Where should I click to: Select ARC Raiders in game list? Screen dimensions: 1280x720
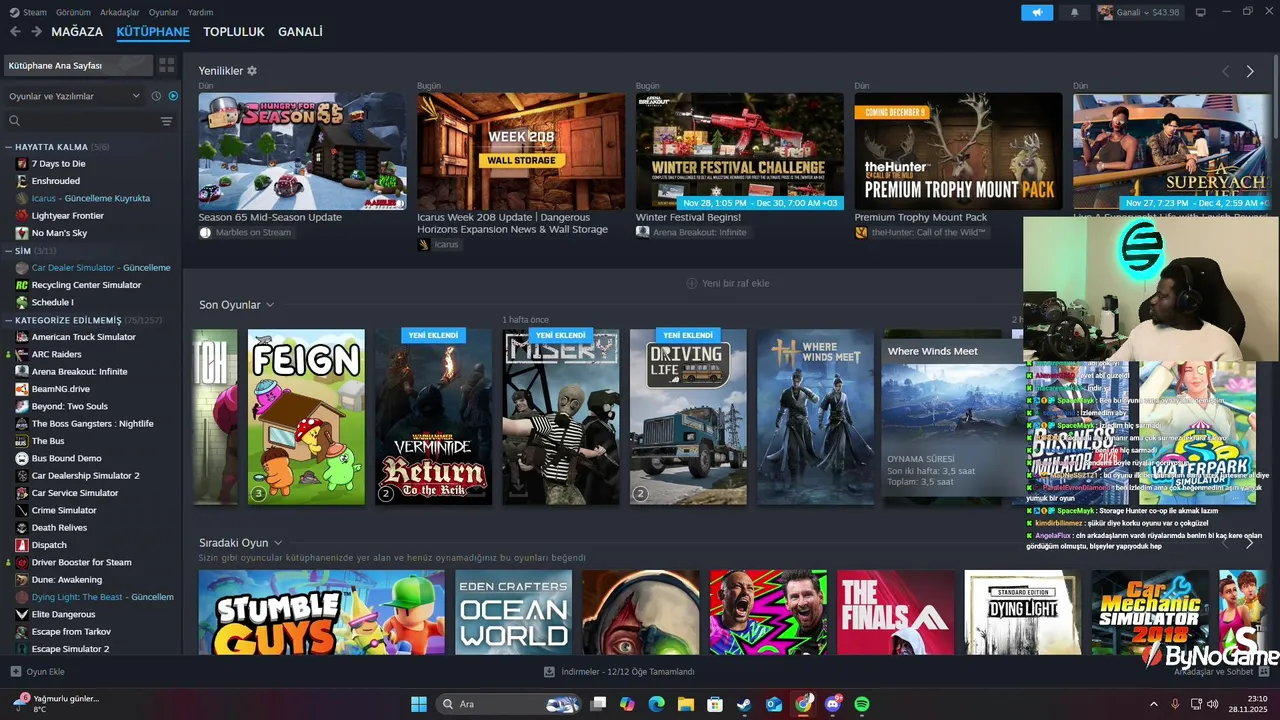(56, 354)
